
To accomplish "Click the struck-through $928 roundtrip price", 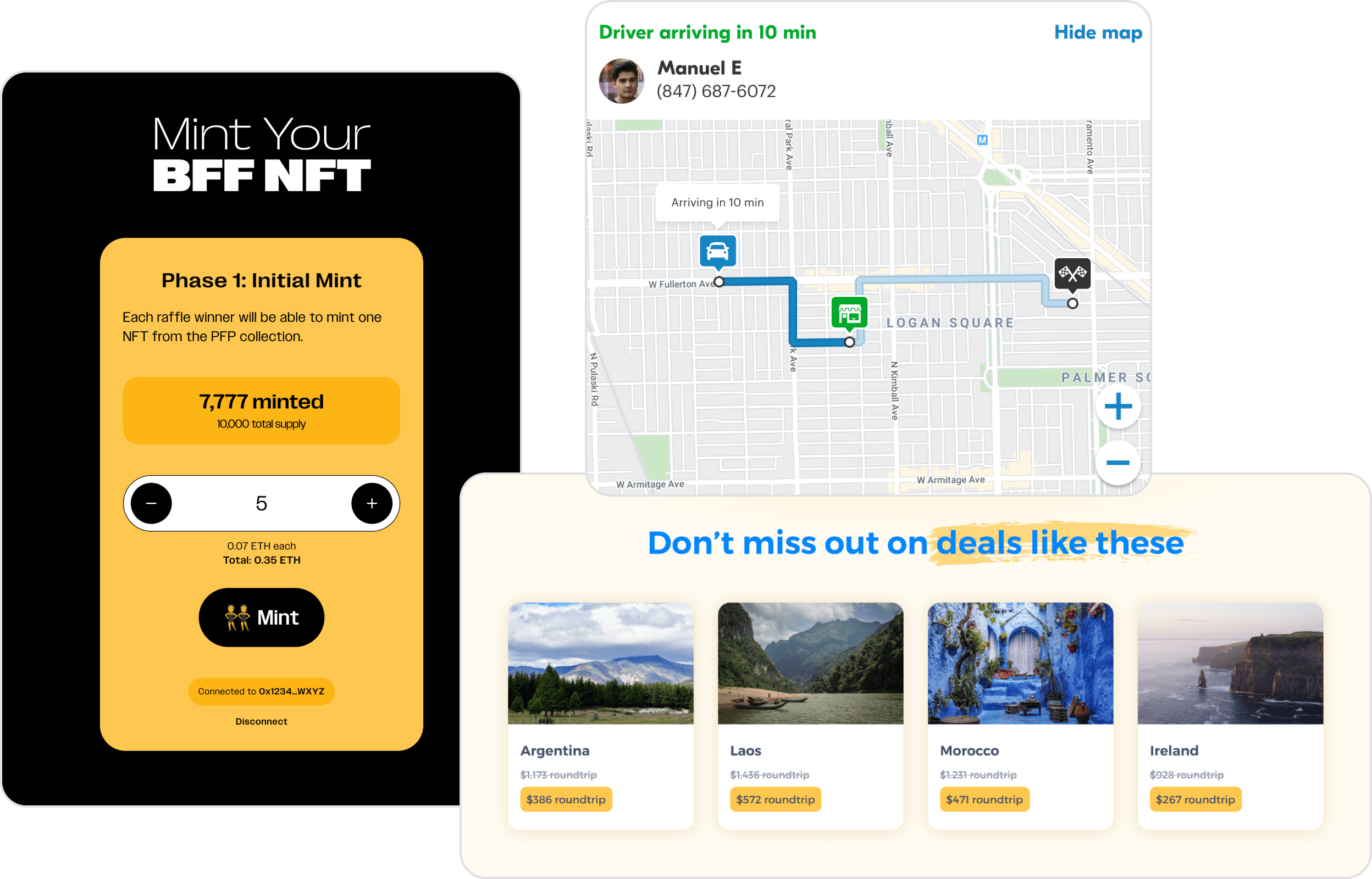I will (1186, 775).
